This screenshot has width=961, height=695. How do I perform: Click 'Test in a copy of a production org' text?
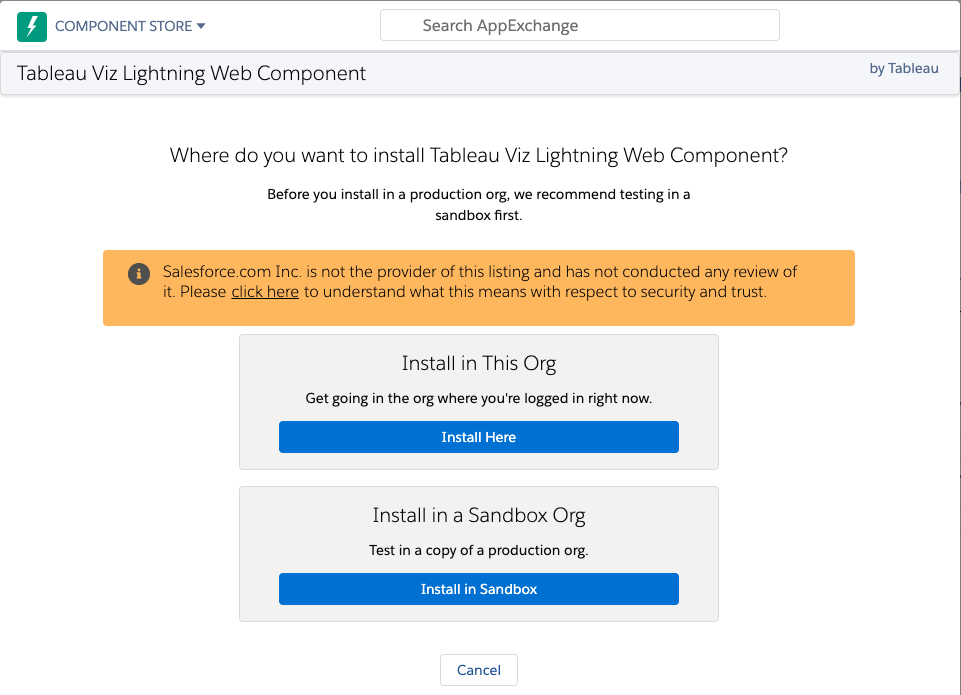pyautogui.click(x=478, y=551)
